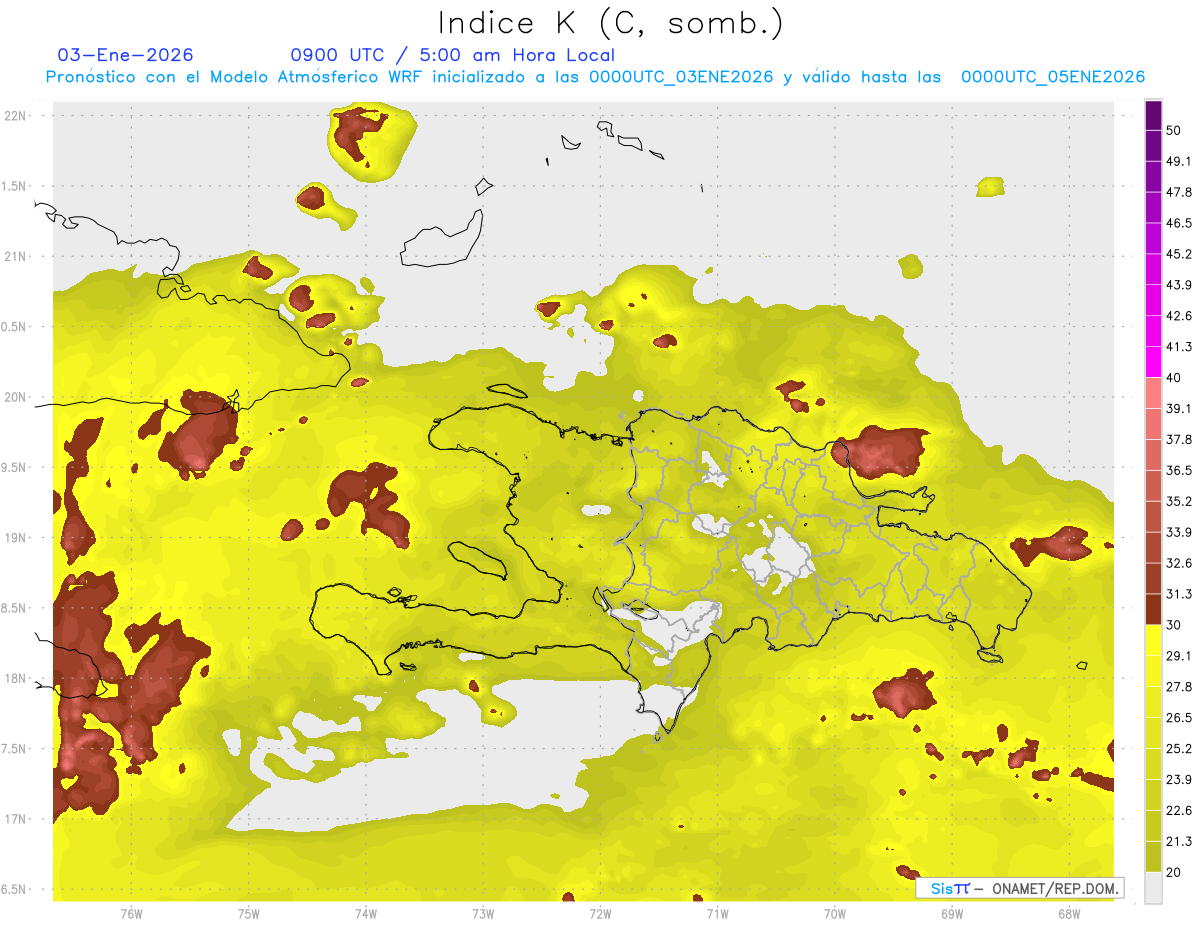Click the "33.9" value on the color scale

(1178, 532)
